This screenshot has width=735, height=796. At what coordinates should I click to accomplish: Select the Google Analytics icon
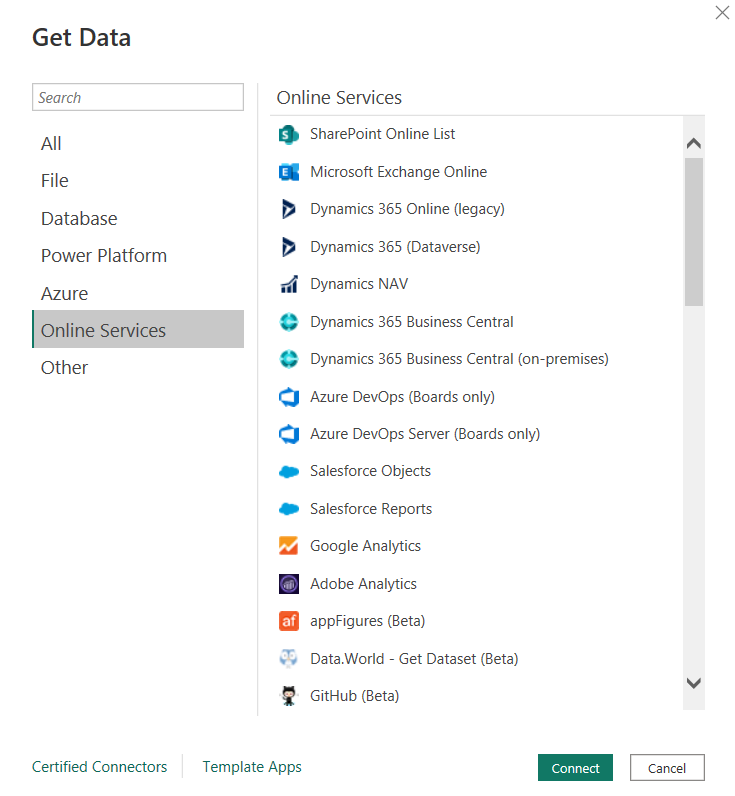point(289,547)
